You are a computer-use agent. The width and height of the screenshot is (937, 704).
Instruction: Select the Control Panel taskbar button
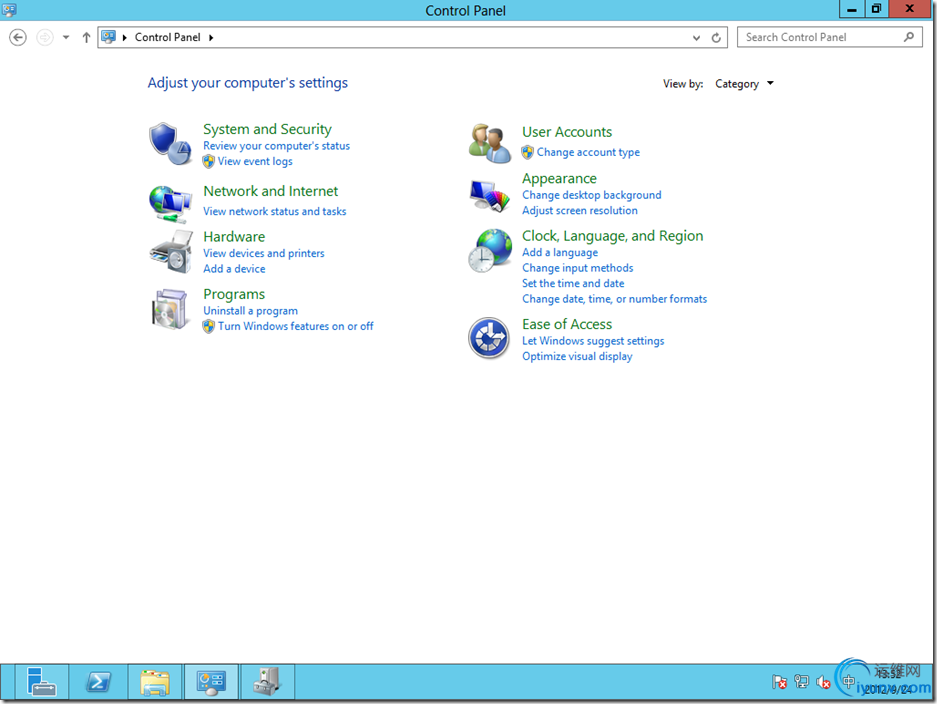click(x=212, y=682)
